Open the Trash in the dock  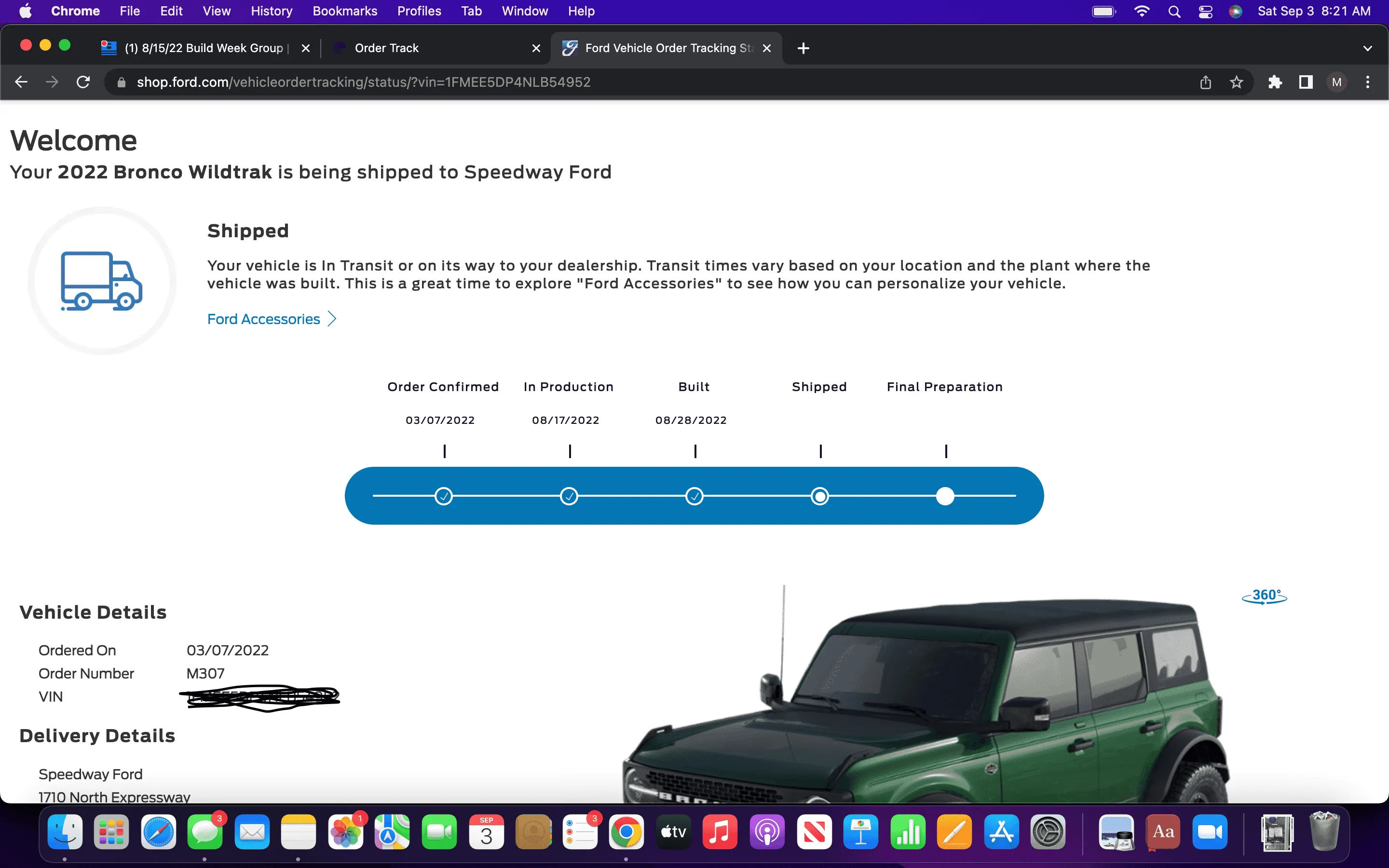pos(1324,832)
